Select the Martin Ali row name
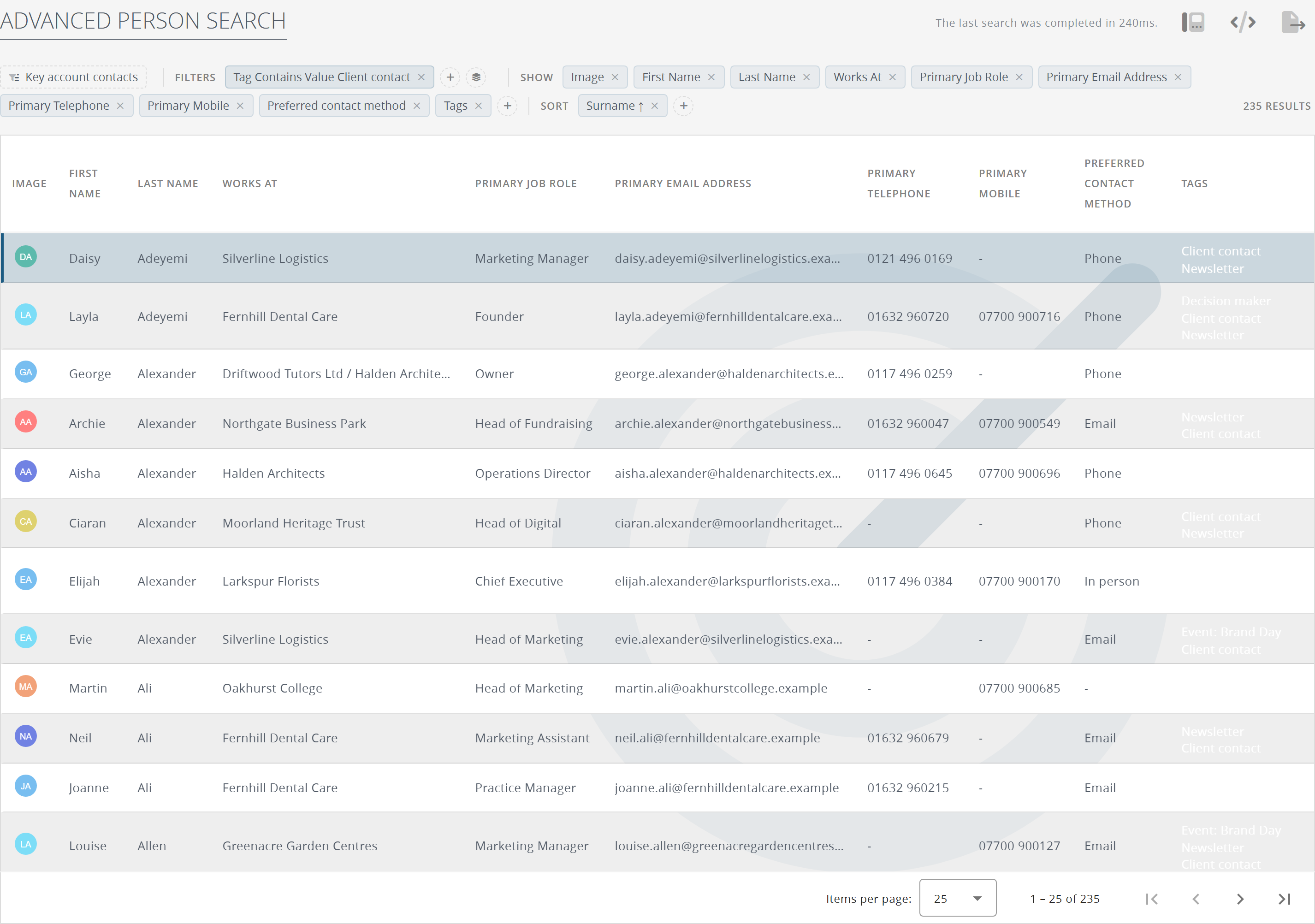The height and width of the screenshot is (924, 1315). point(88,687)
